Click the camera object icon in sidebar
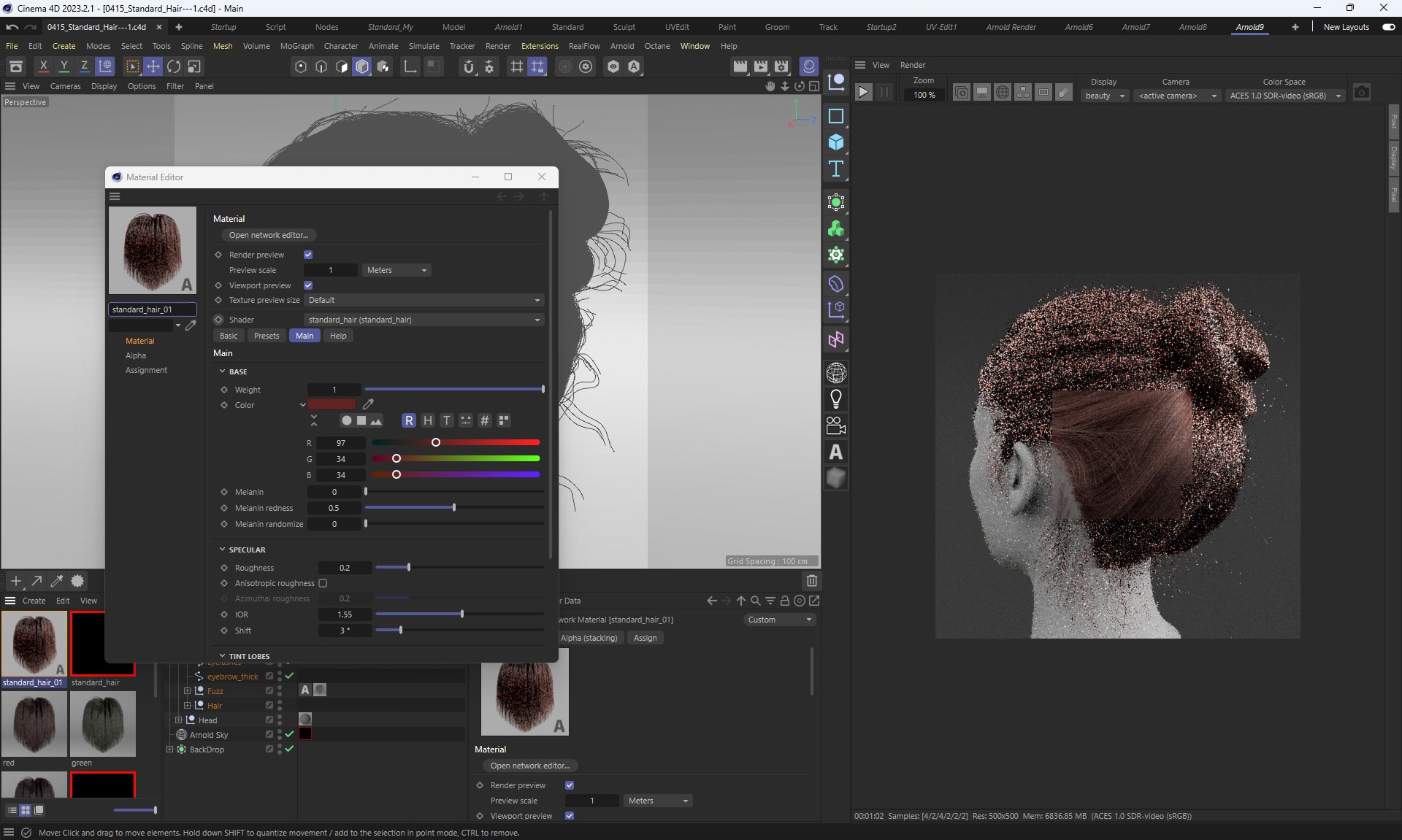Screen dimensions: 1402x840 coord(836,425)
